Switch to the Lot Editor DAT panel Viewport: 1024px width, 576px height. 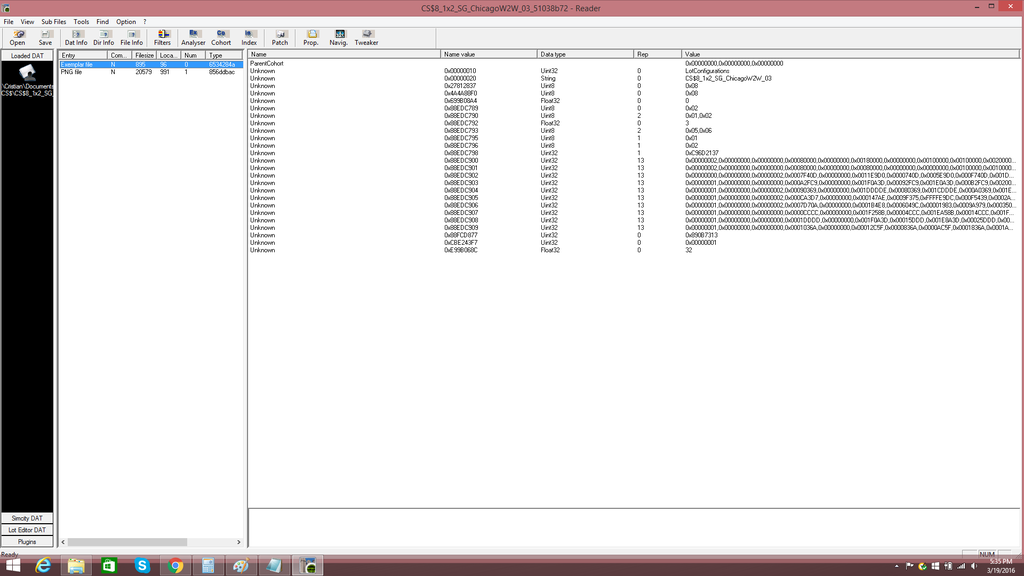27,530
